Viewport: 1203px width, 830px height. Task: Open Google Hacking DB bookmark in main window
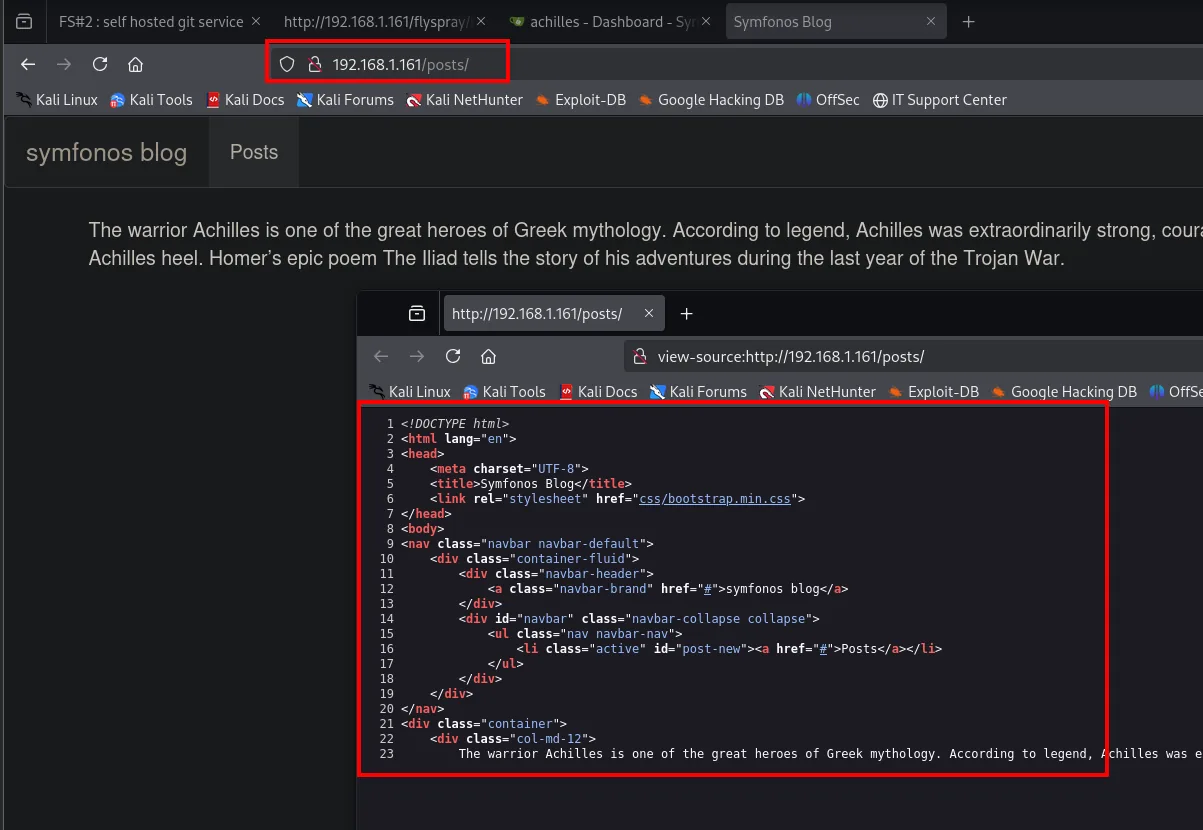(x=711, y=100)
